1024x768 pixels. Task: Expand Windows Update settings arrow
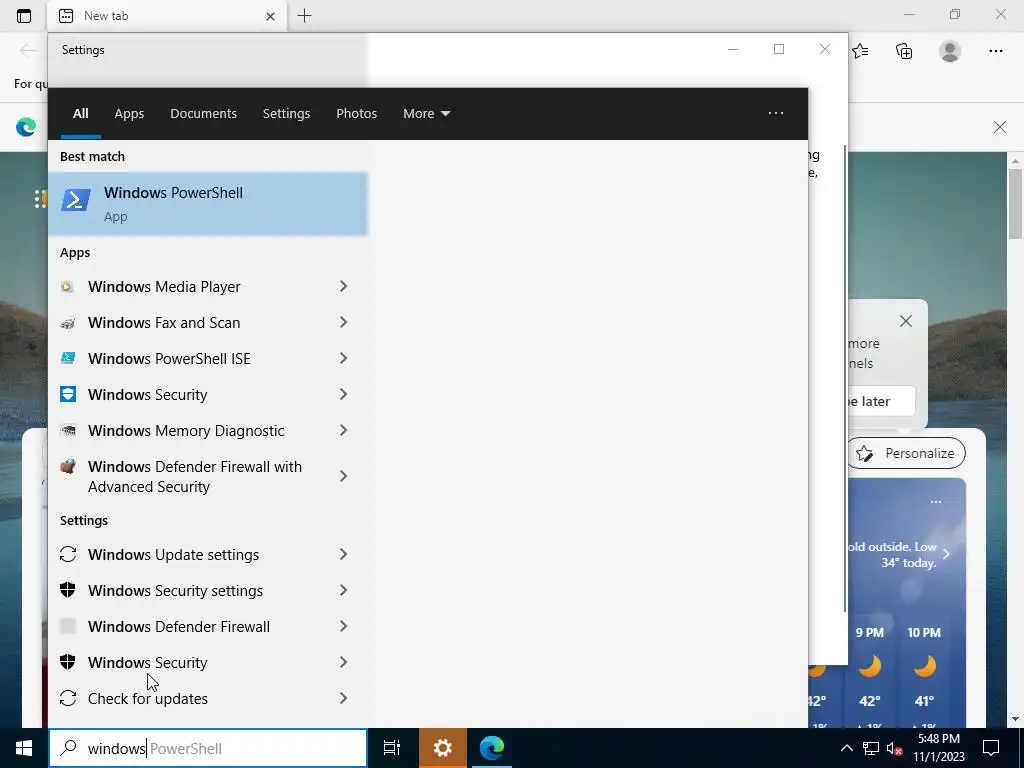click(344, 554)
